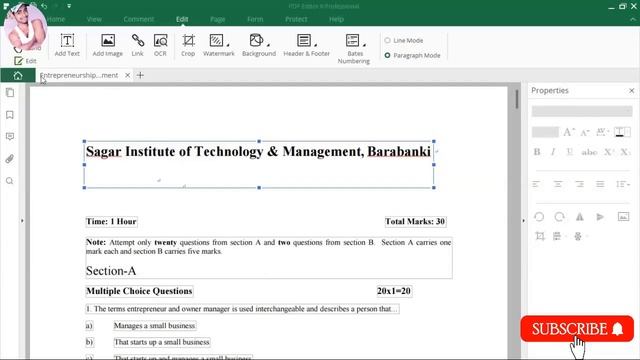This screenshot has height=360, width=640.
Task: Rotate object counterclockwise in Properties
Action: click(x=539, y=217)
